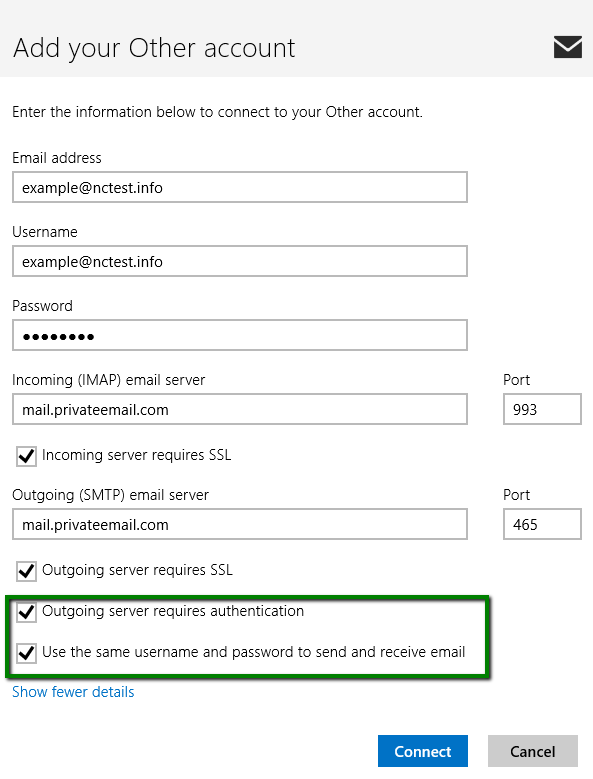The width and height of the screenshot is (593, 779).
Task: Select the Password input field
Action: coord(240,335)
